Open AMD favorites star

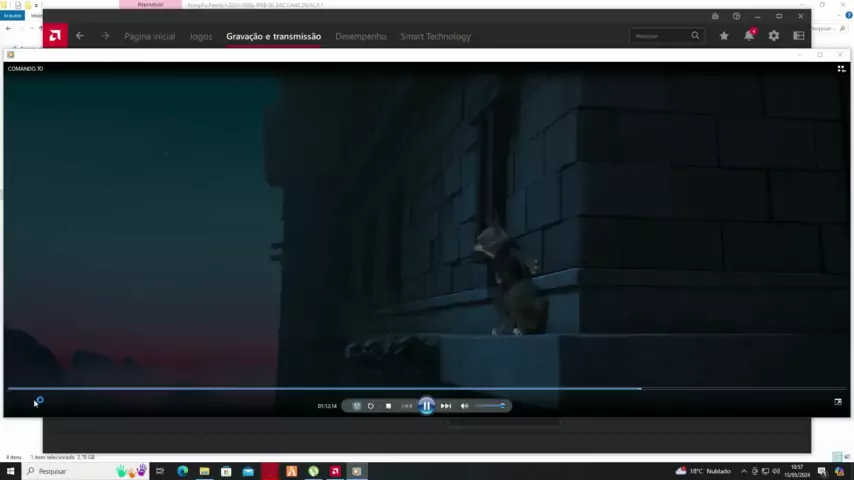[724, 36]
